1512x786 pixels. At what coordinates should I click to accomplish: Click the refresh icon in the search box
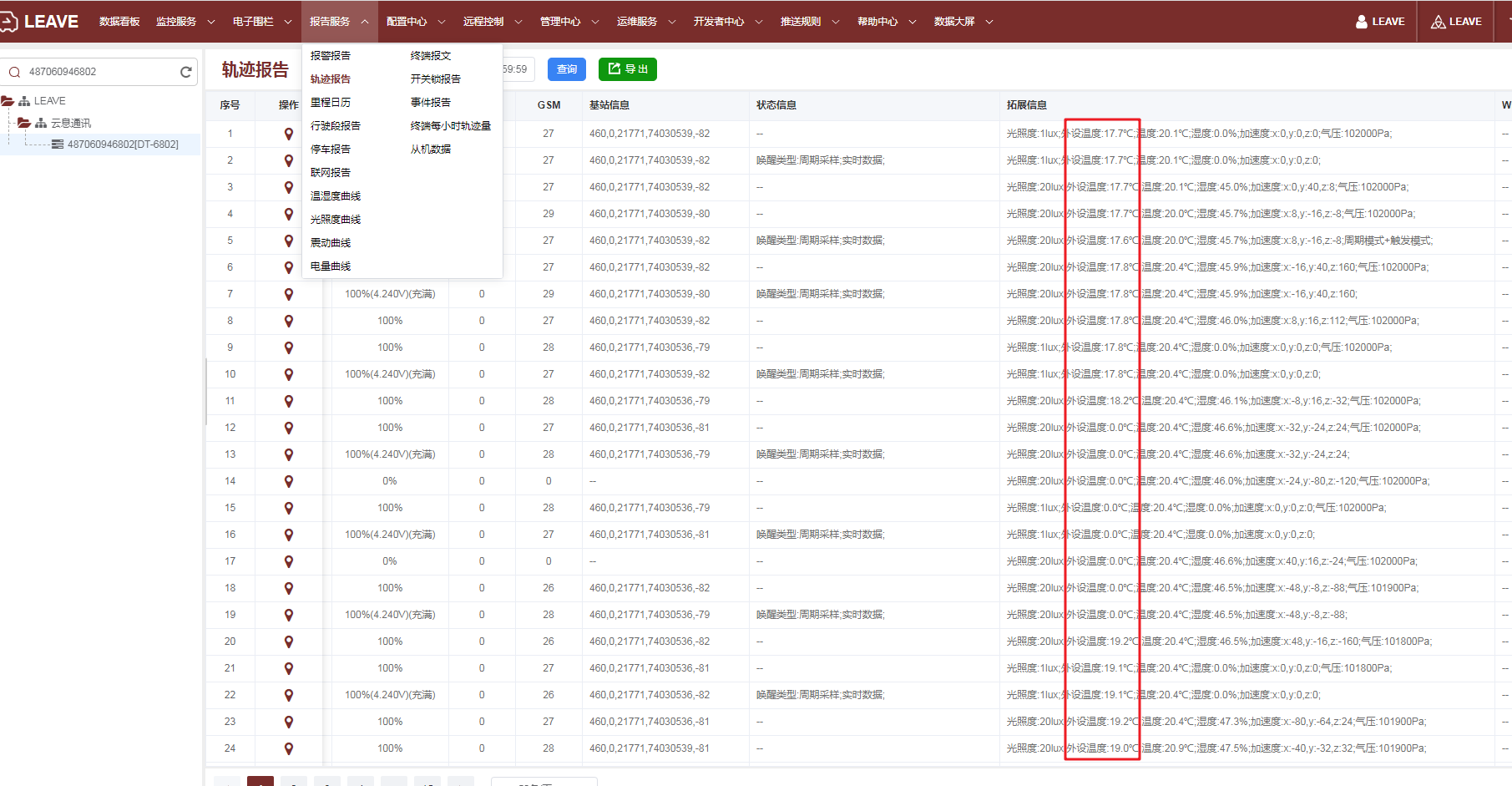pos(185,72)
